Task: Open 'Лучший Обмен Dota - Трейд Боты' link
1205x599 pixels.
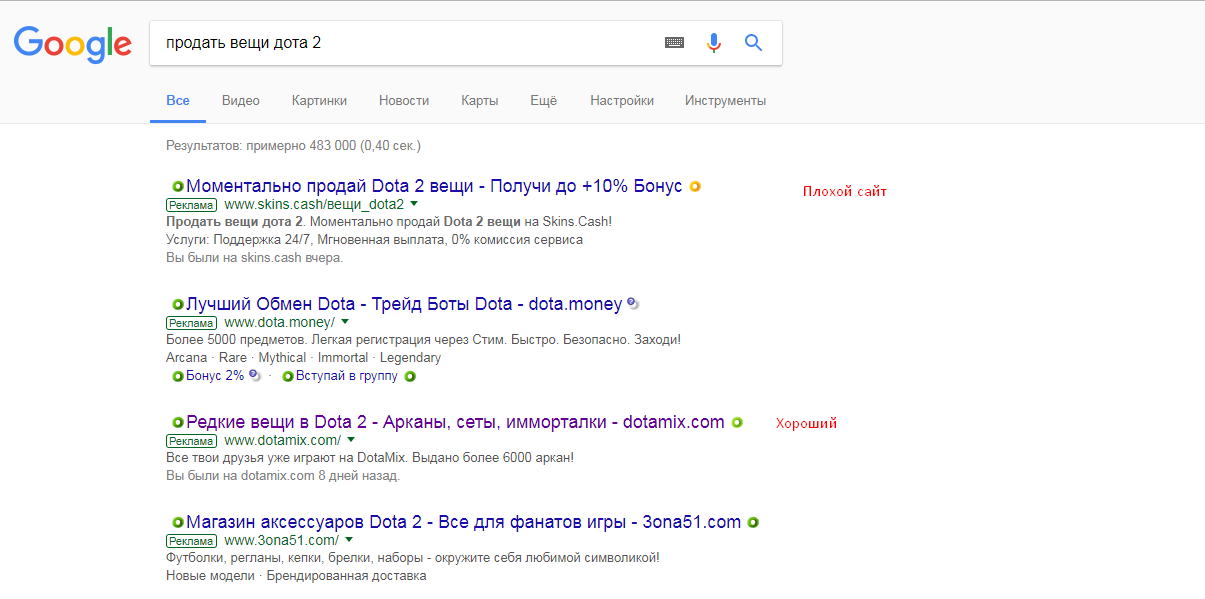Action: (404, 304)
